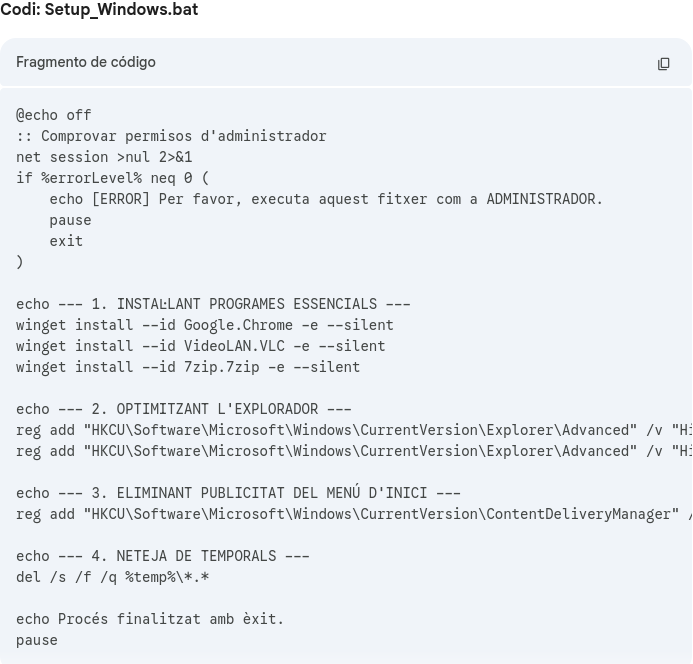Screen dimensions: 693x664
Task: Click the 'Codi: Setup_Windows.bat' heading
Action: click(x=99, y=10)
